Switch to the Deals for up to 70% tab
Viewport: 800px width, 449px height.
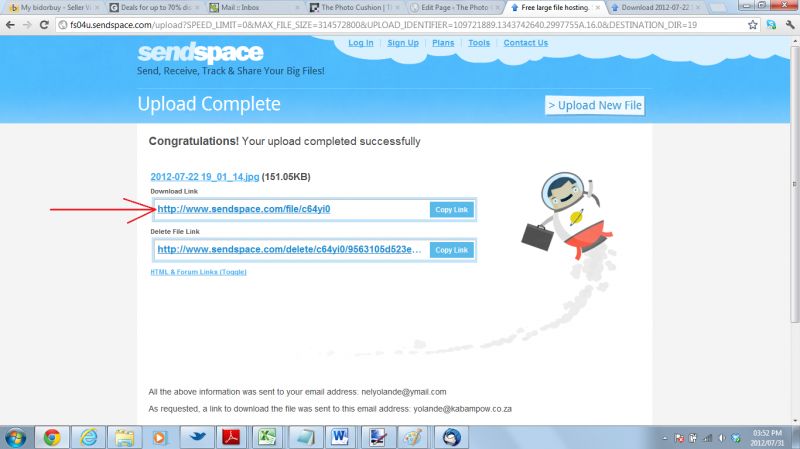pyautogui.click(x=154, y=8)
